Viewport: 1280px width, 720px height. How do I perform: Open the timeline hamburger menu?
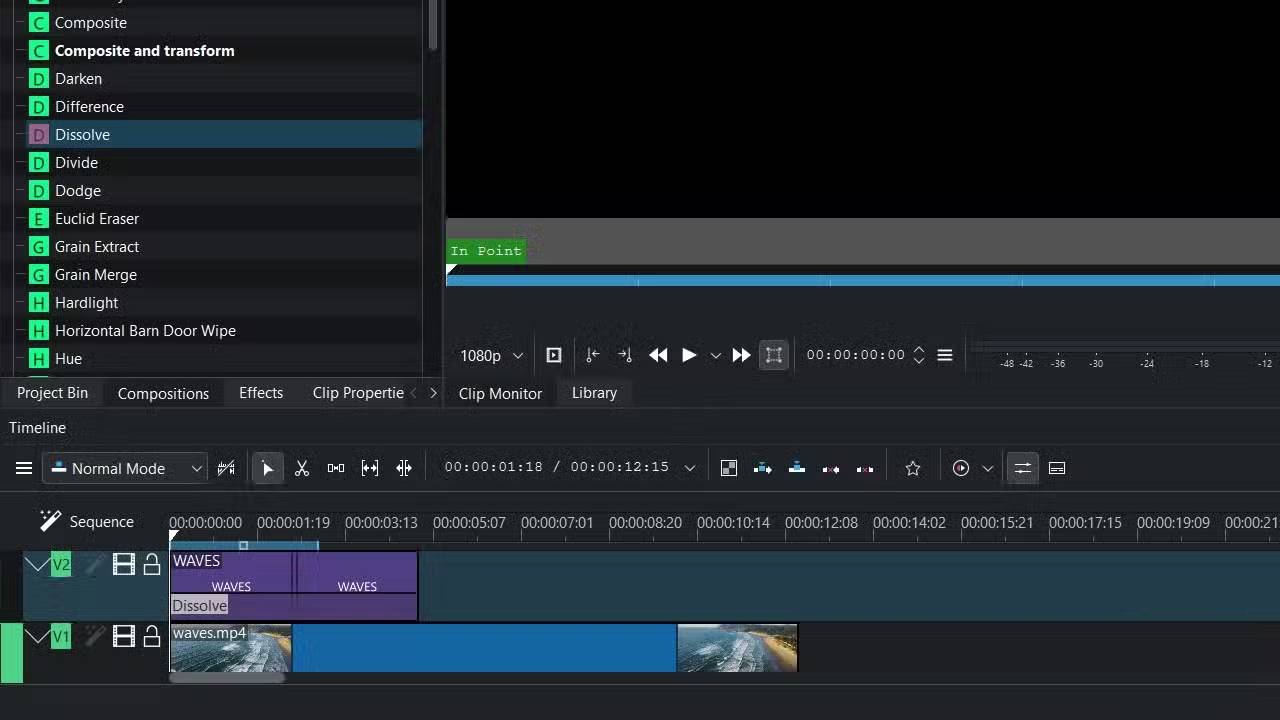tap(24, 468)
